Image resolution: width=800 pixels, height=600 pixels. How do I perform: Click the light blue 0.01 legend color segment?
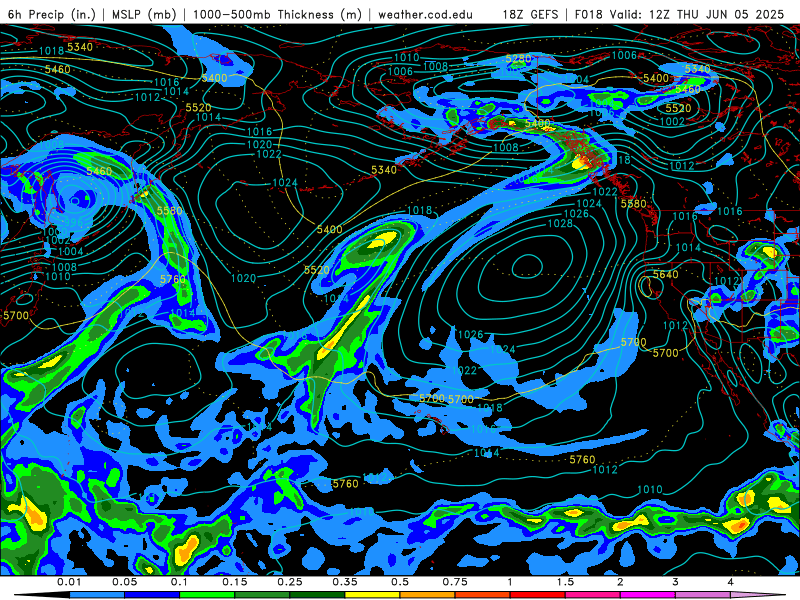[97, 595]
